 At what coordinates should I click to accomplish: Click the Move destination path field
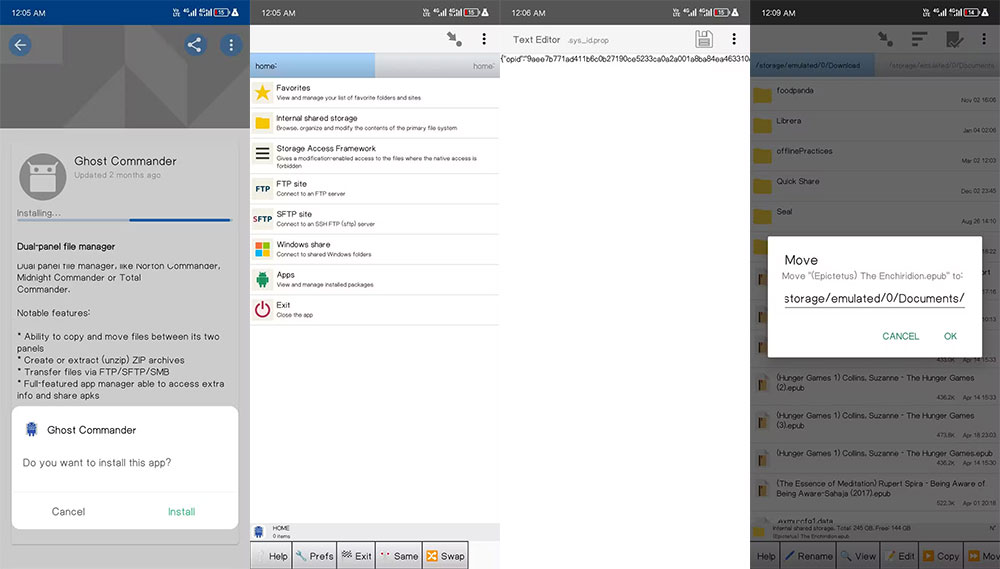(x=874, y=298)
